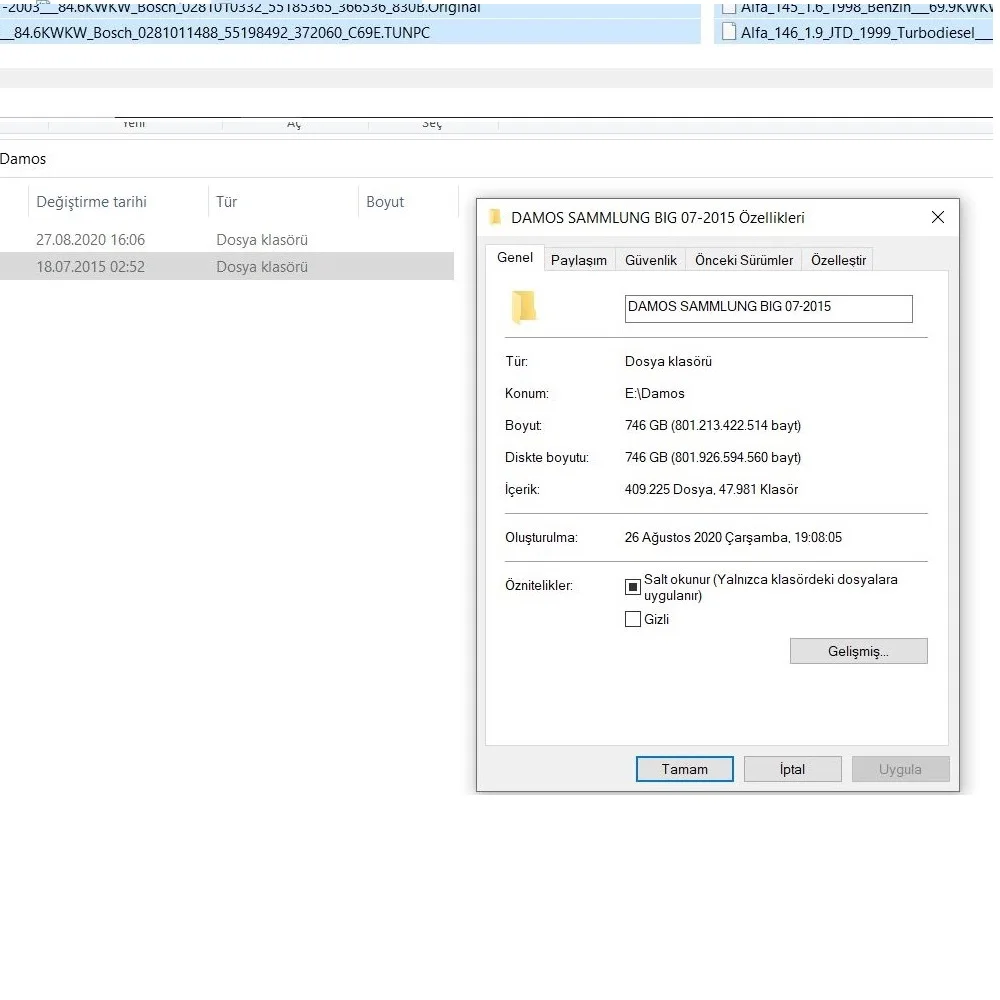The height and width of the screenshot is (1000, 1000).
Task: Click the folder name input field
Action: (767, 308)
